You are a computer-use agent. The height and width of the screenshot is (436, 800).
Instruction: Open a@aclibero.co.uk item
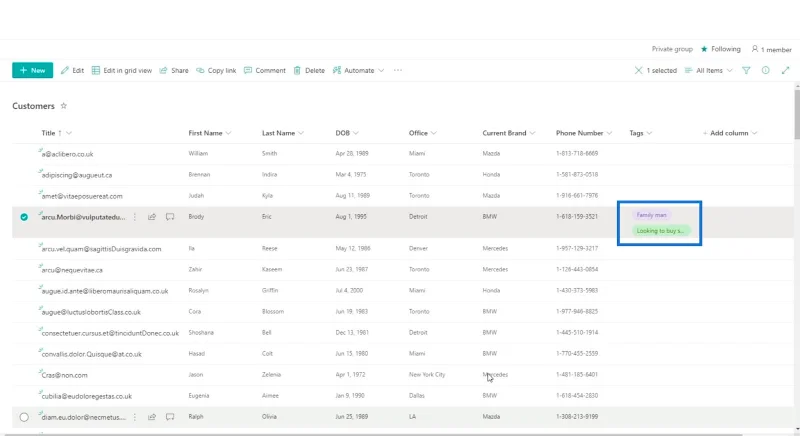[x=67, y=154]
